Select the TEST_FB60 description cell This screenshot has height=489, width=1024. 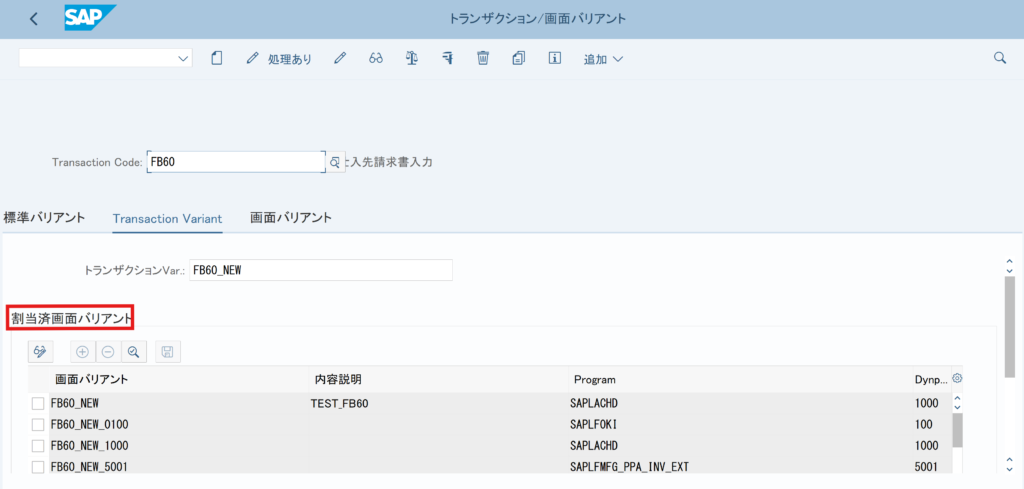[x=439, y=403]
